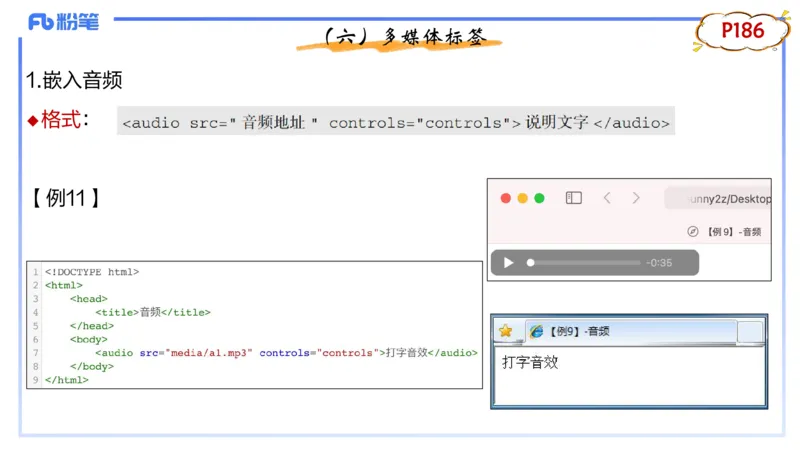Click the slide title 多媒体标签
The height and width of the screenshot is (450, 800).
coord(405,37)
